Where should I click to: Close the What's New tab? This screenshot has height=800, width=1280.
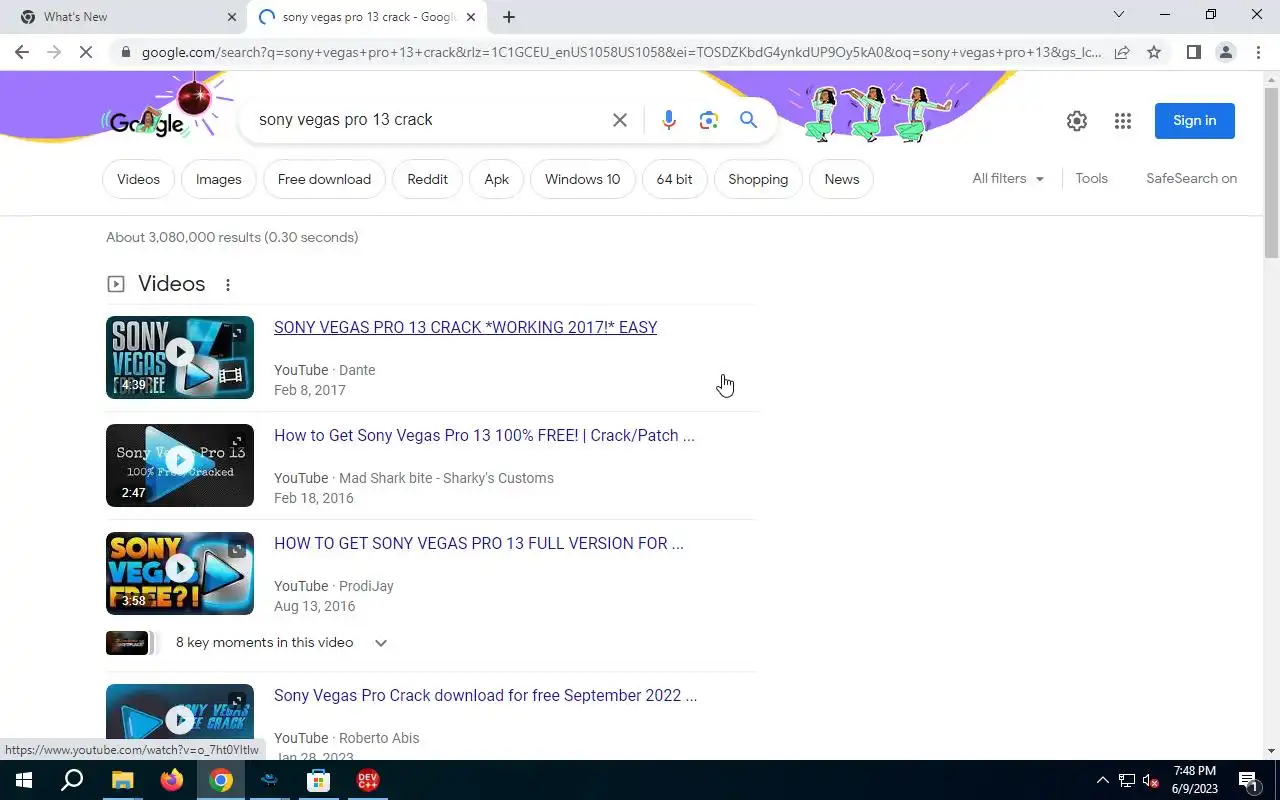tap(232, 17)
